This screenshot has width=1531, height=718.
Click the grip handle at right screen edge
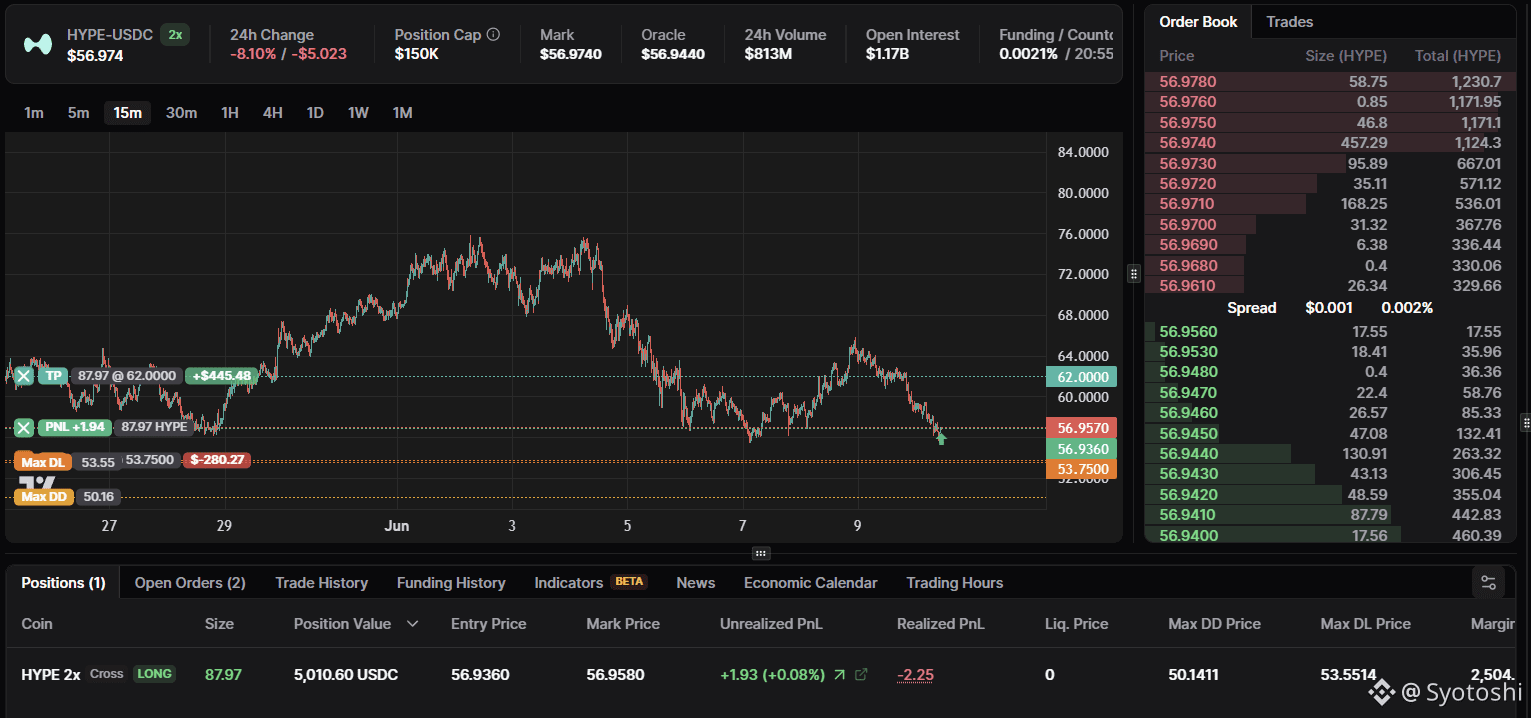1525,422
